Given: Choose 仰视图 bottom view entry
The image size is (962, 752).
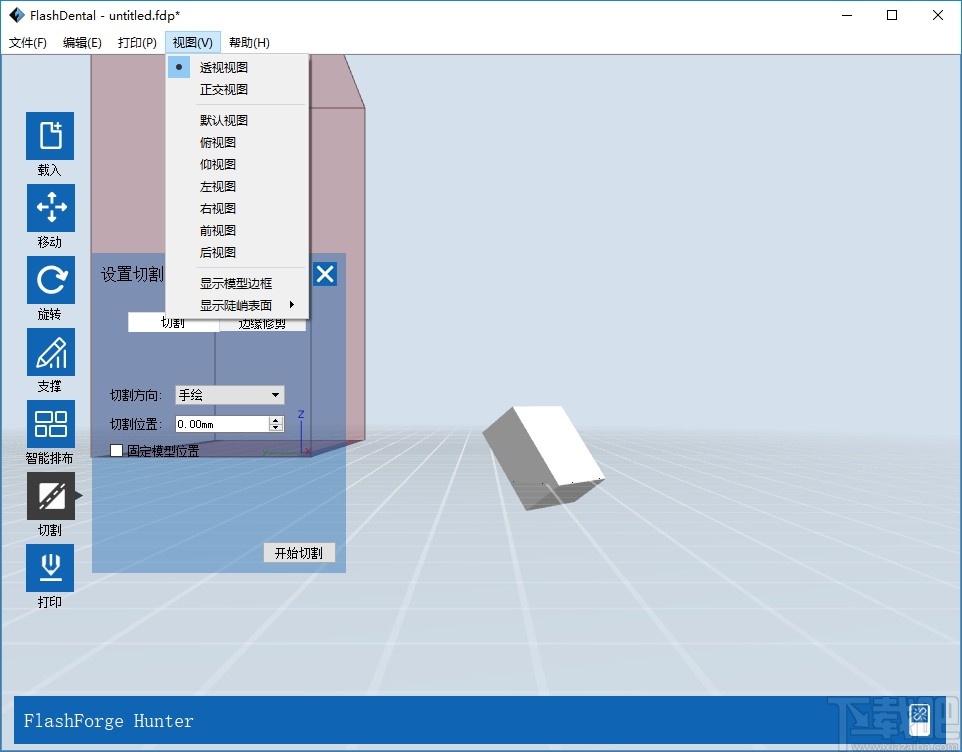Looking at the screenshot, I should (x=237, y=164).
